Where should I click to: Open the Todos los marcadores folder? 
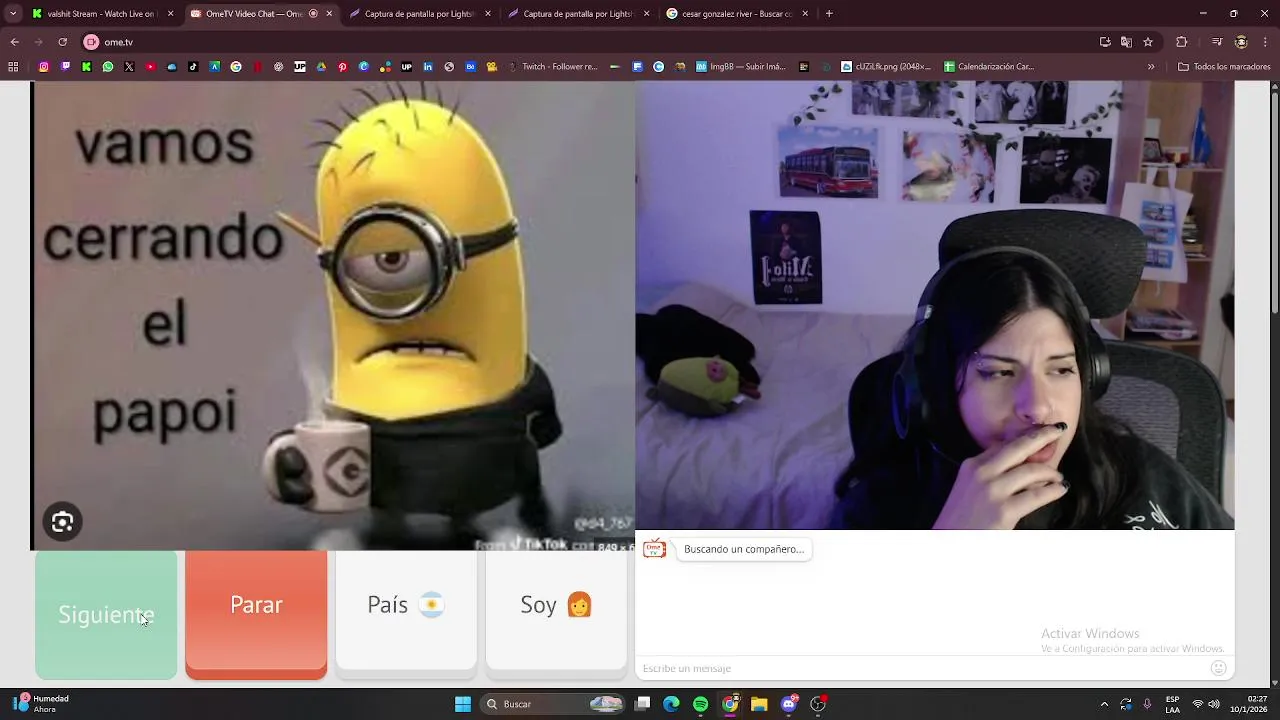click(1224, 67)
